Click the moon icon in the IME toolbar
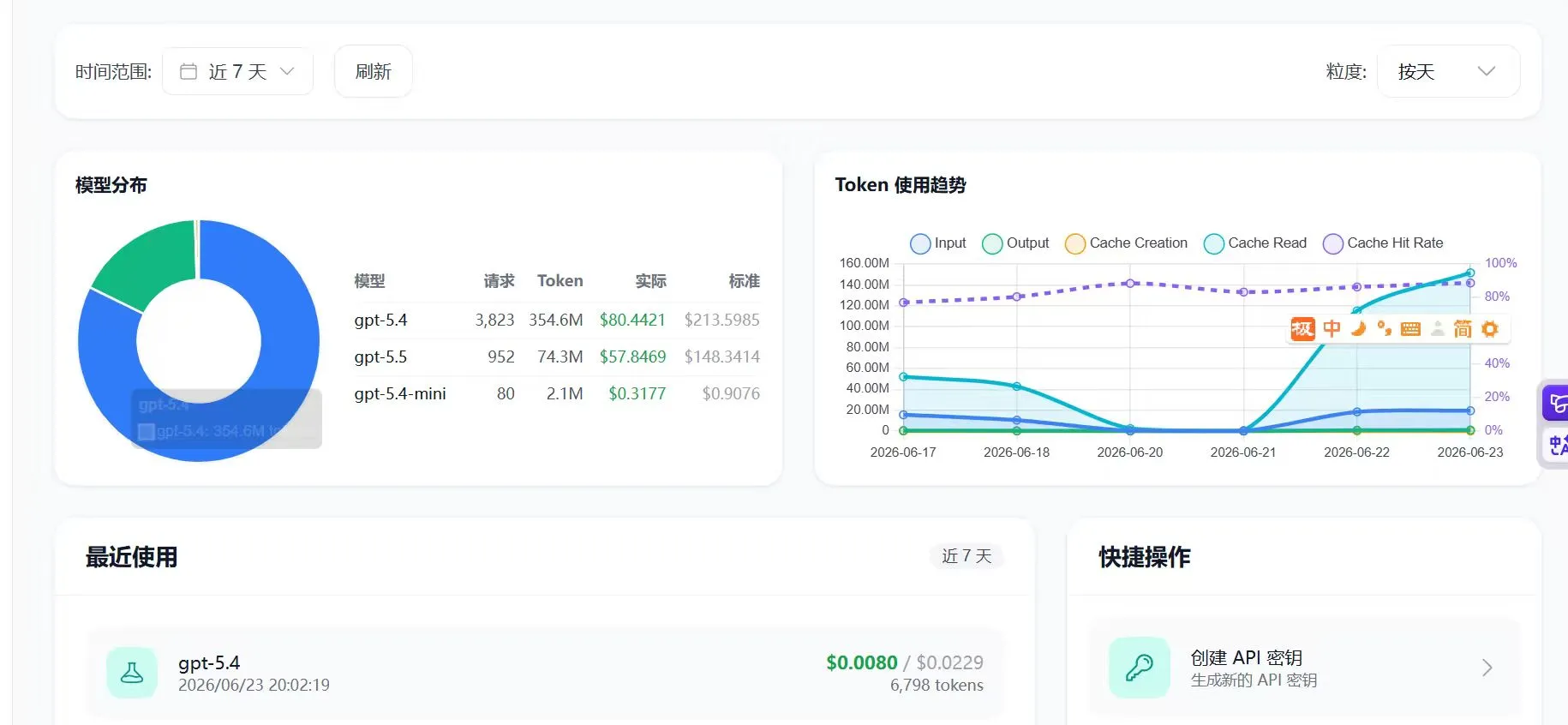The width and height of the screenshot is (1568, 725). [1358, 329]
